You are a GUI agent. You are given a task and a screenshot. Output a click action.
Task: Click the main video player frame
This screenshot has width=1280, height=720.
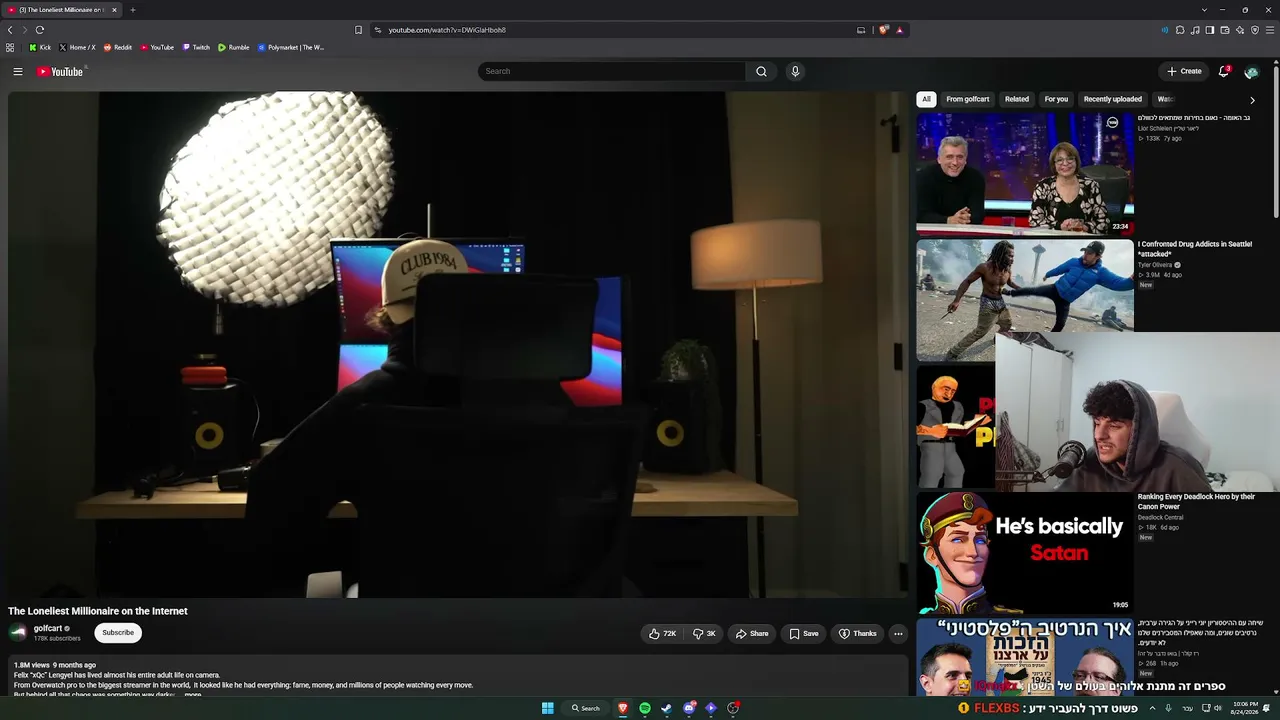click(458, 345)
